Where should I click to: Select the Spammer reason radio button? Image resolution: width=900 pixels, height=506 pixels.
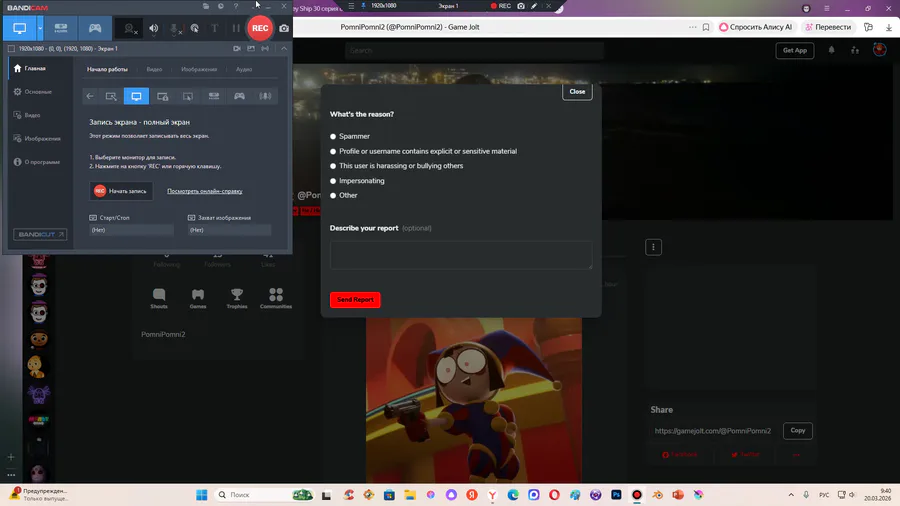(x=333, y=137)
